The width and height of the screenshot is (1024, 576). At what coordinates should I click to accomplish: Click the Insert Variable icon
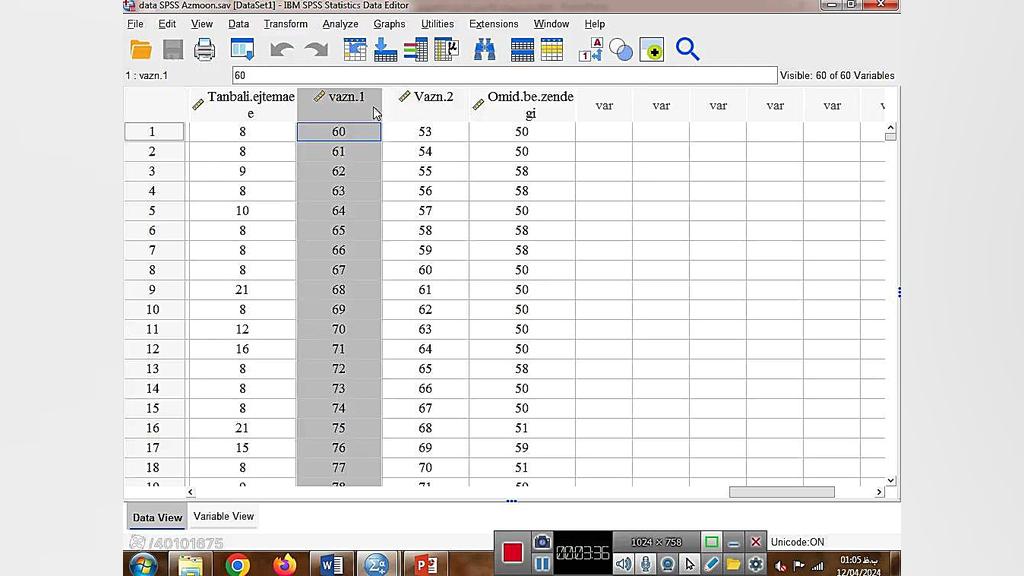552,50
